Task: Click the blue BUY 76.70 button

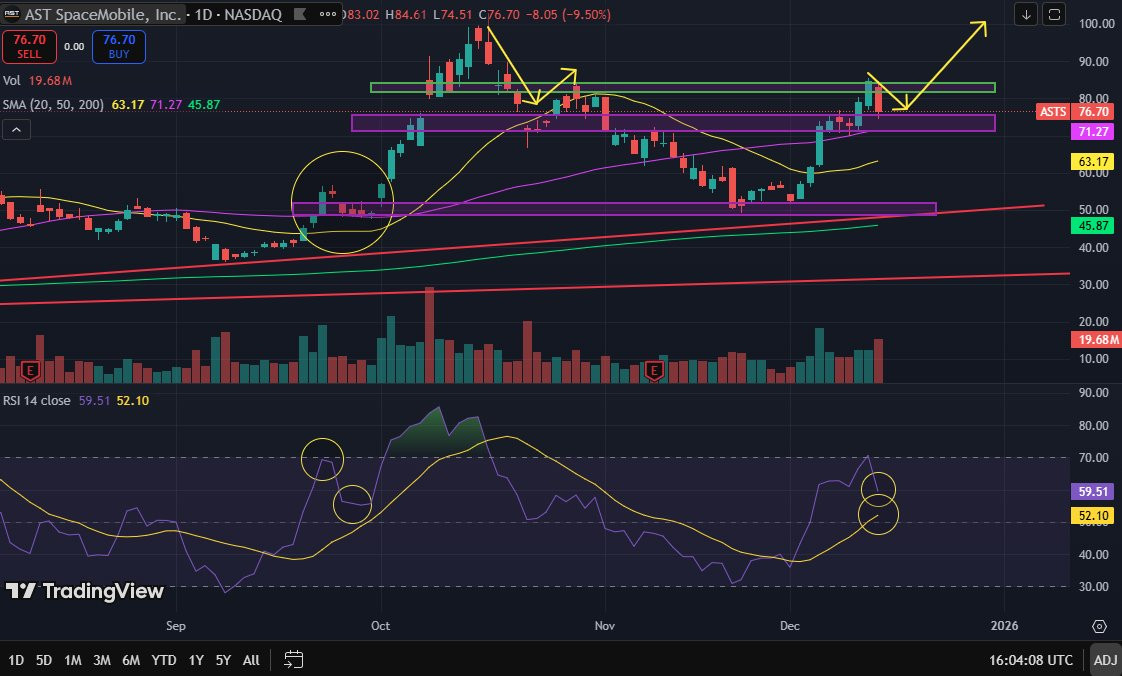Action: (x=119, y=46)
